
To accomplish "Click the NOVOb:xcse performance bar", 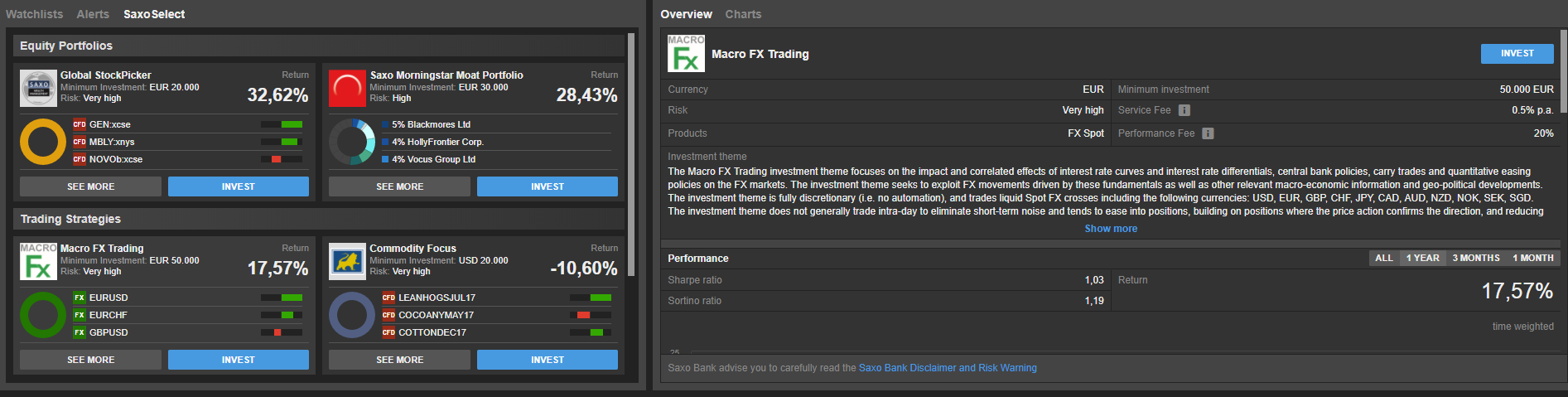I will click(x=282, y=159).
